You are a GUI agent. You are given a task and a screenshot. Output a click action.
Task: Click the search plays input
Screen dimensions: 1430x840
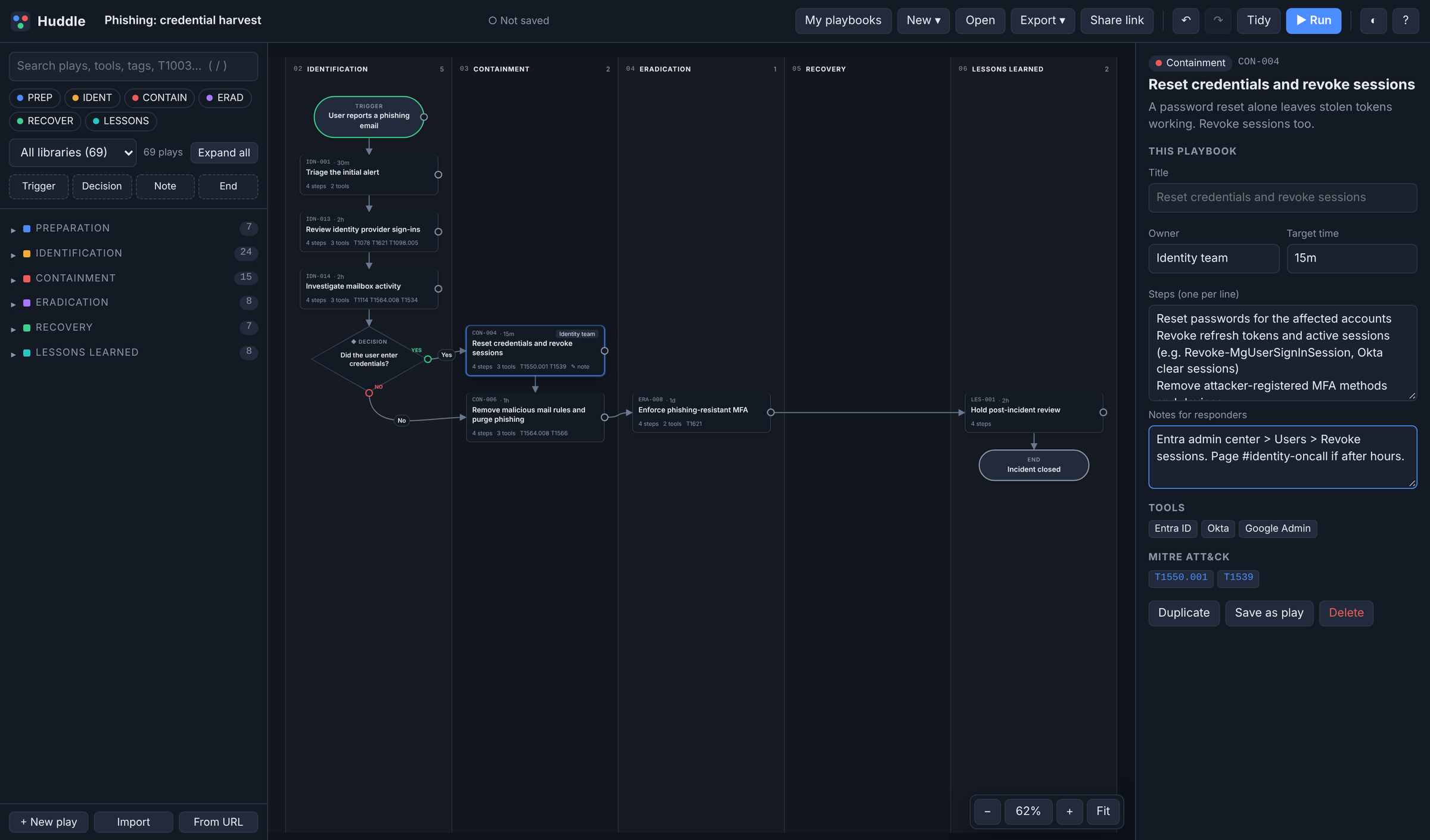[133, 66]
